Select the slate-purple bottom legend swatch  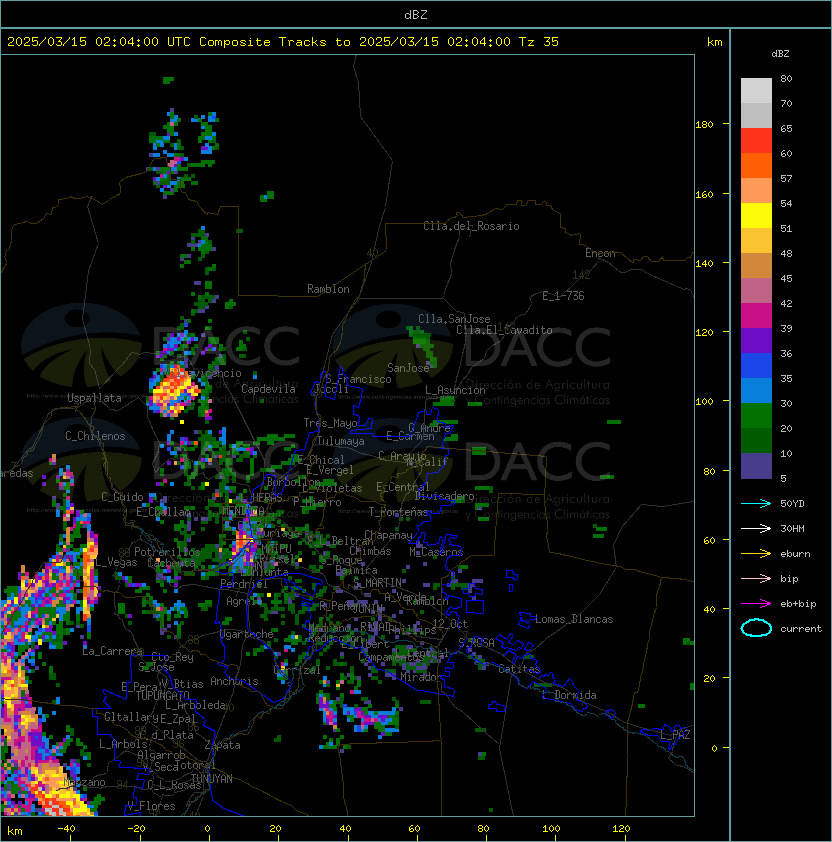[x=756, y=466]
